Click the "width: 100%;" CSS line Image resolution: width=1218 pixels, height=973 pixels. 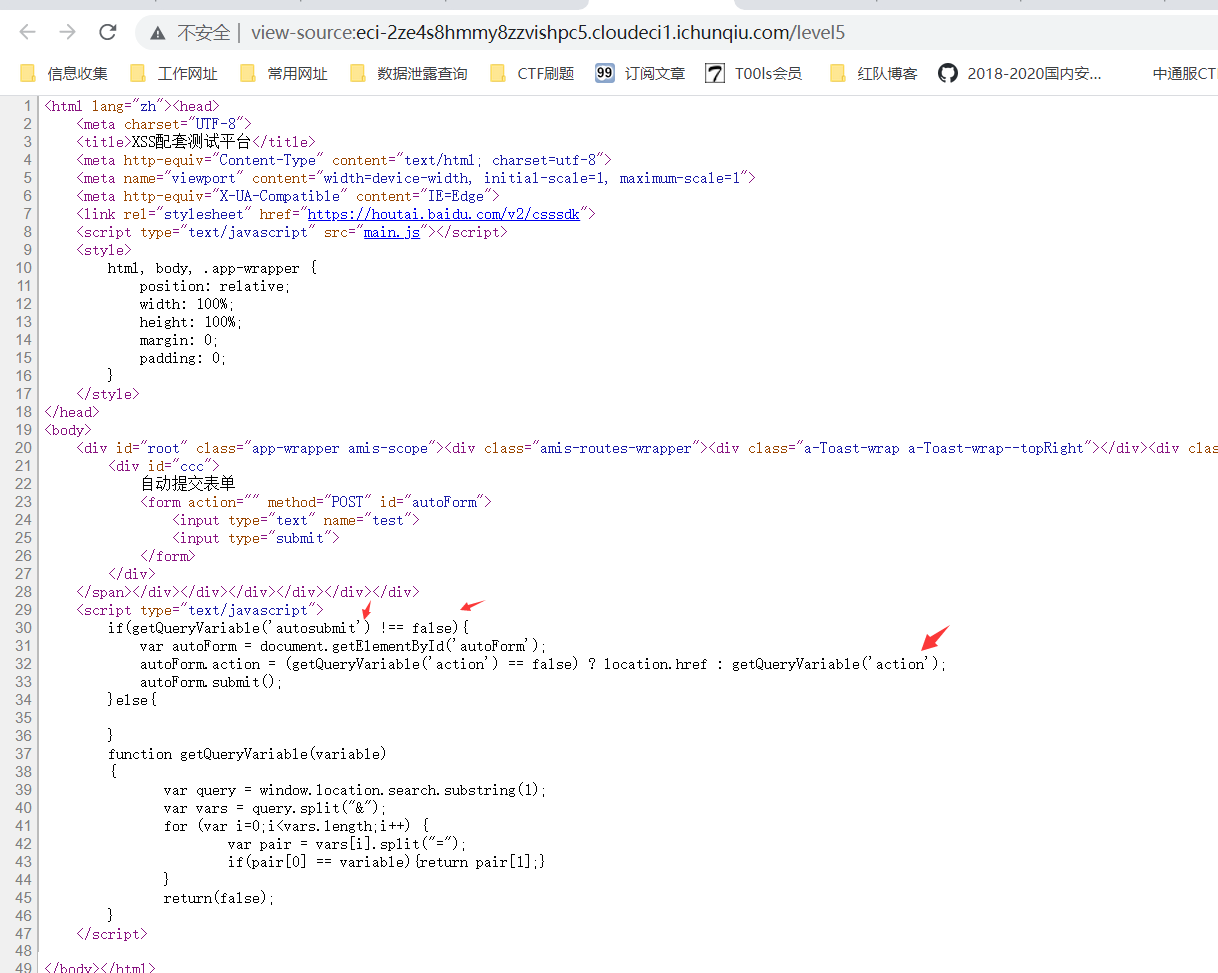[x=187, y=304]
